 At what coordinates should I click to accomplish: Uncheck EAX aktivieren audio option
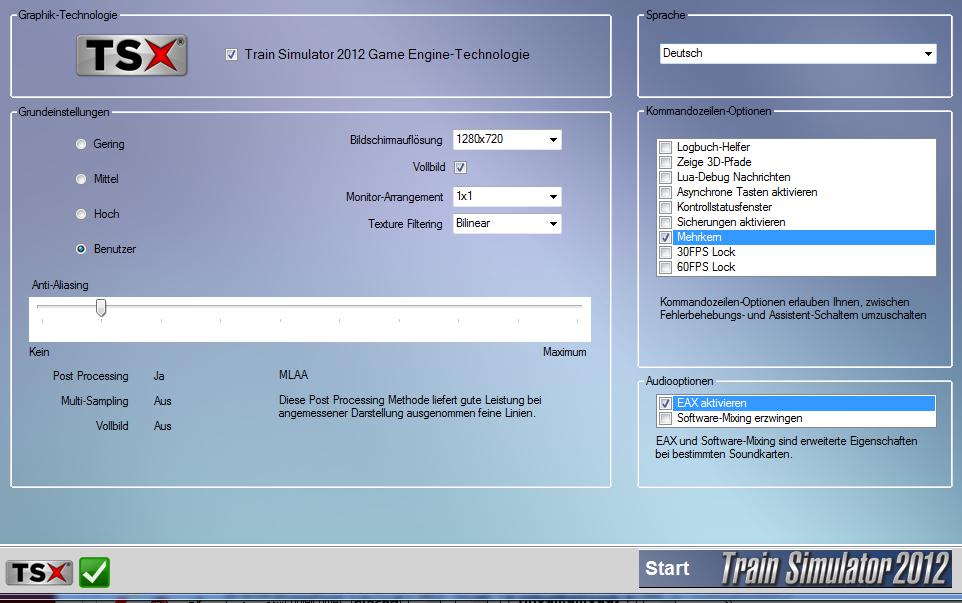tap(665, 404)
